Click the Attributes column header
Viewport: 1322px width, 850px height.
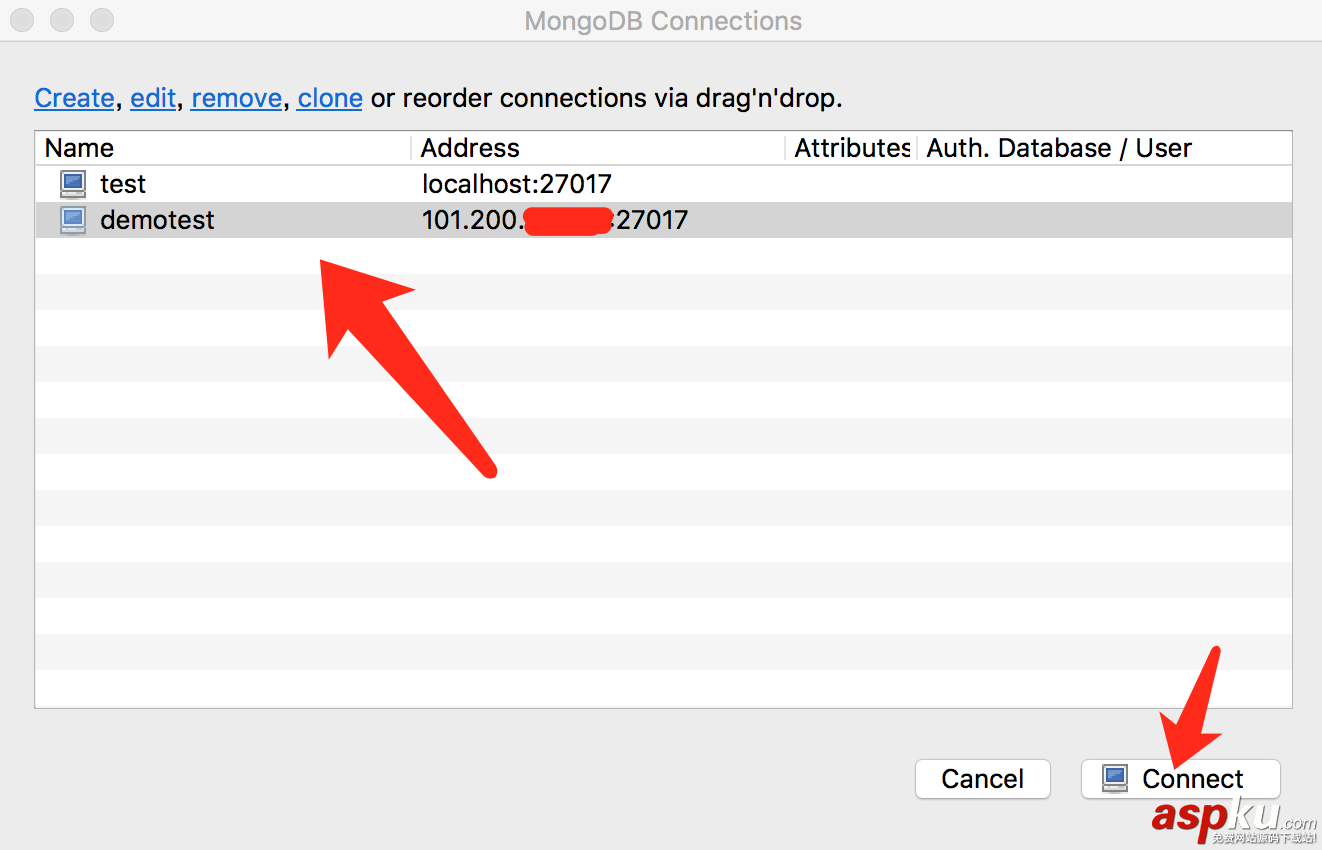pyautogui.click(x=851, y=148)
